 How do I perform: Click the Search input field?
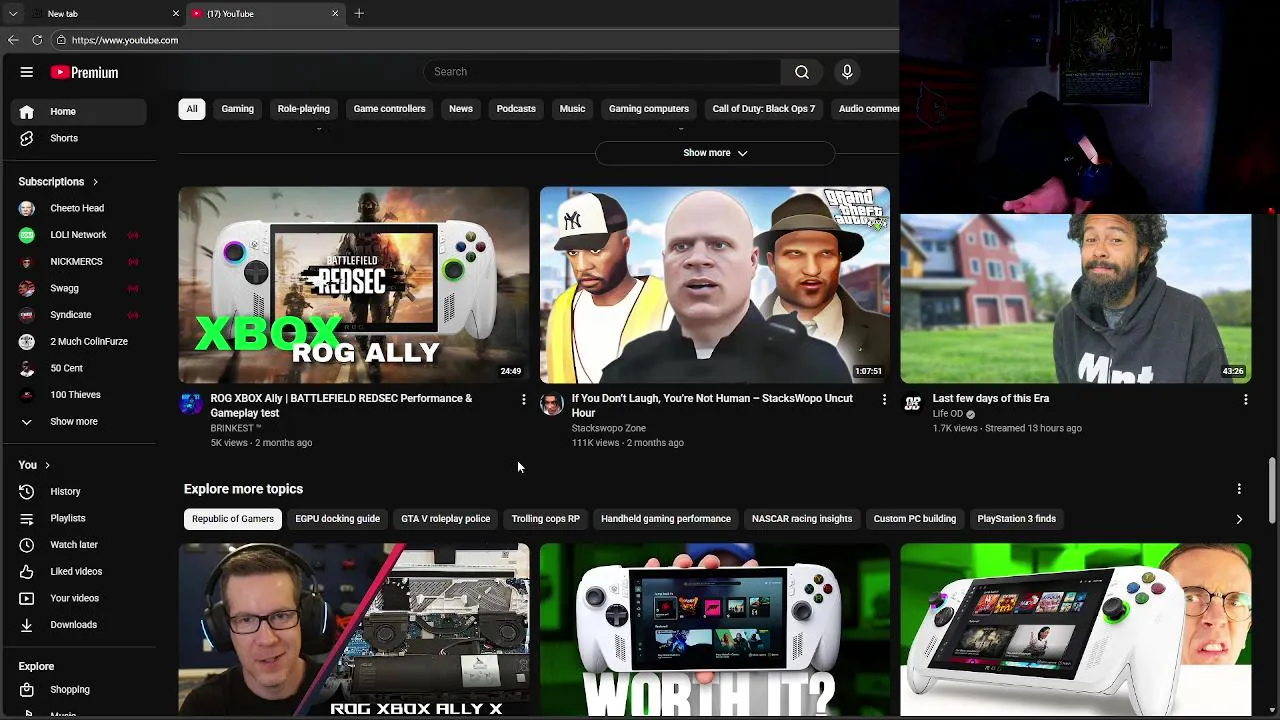[603, 72]
